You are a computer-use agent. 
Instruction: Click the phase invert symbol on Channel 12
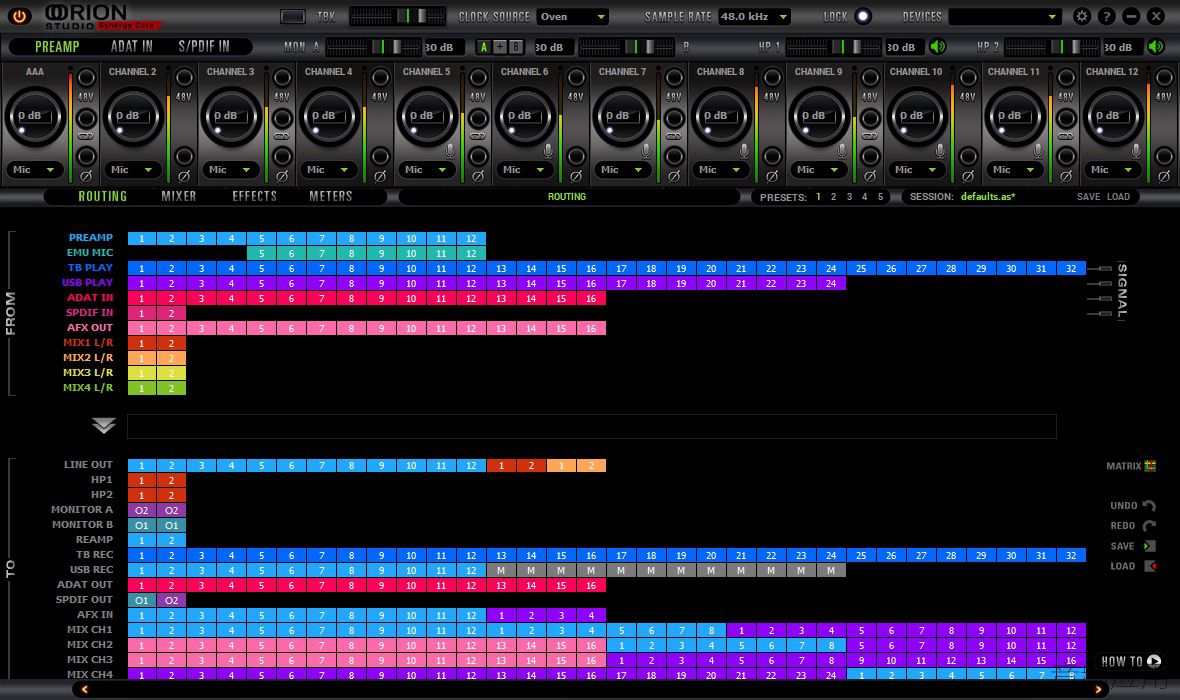click(x=1163, y=177)
